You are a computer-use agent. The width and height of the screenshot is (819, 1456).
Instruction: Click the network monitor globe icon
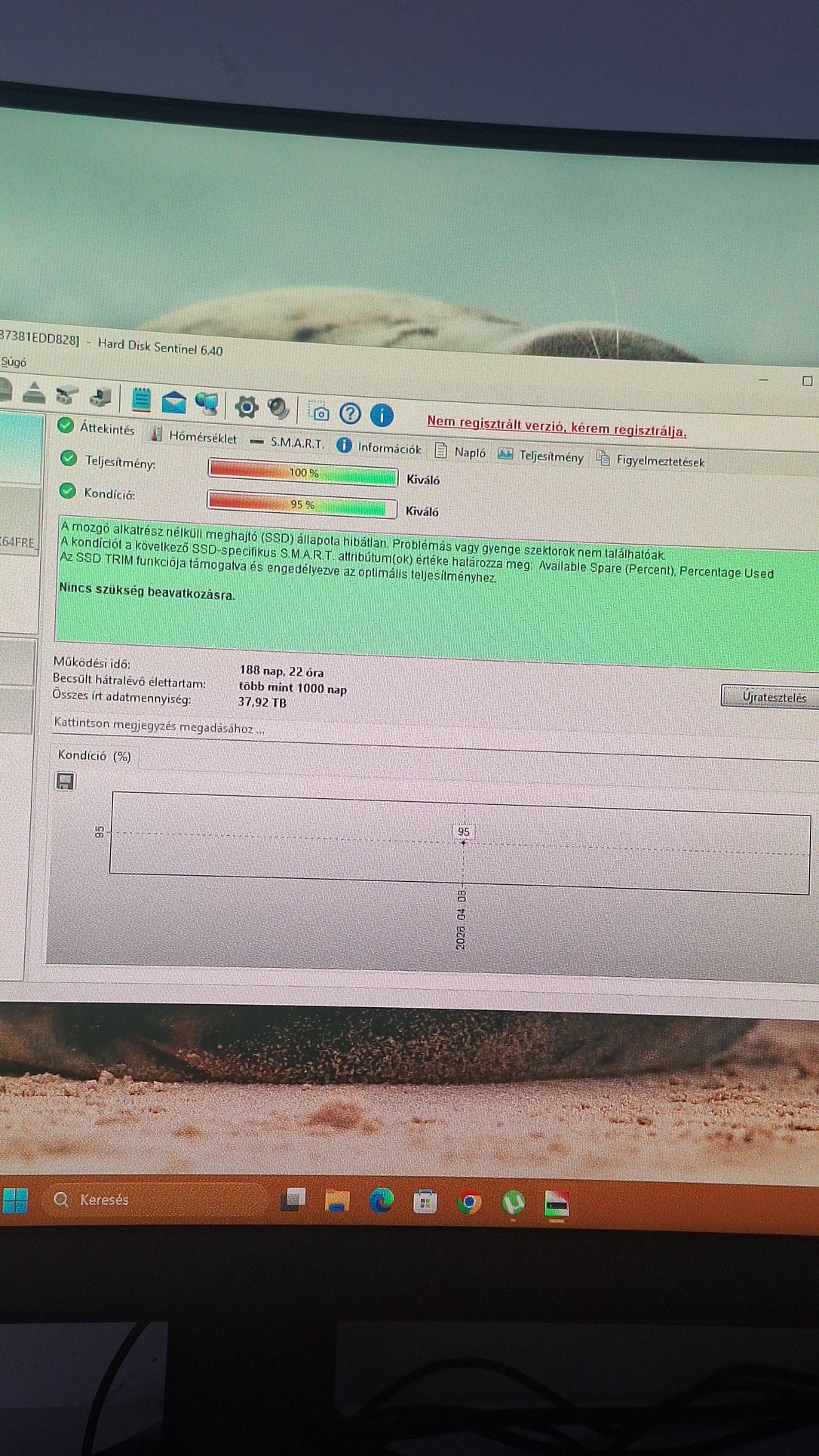pos(207,404)
